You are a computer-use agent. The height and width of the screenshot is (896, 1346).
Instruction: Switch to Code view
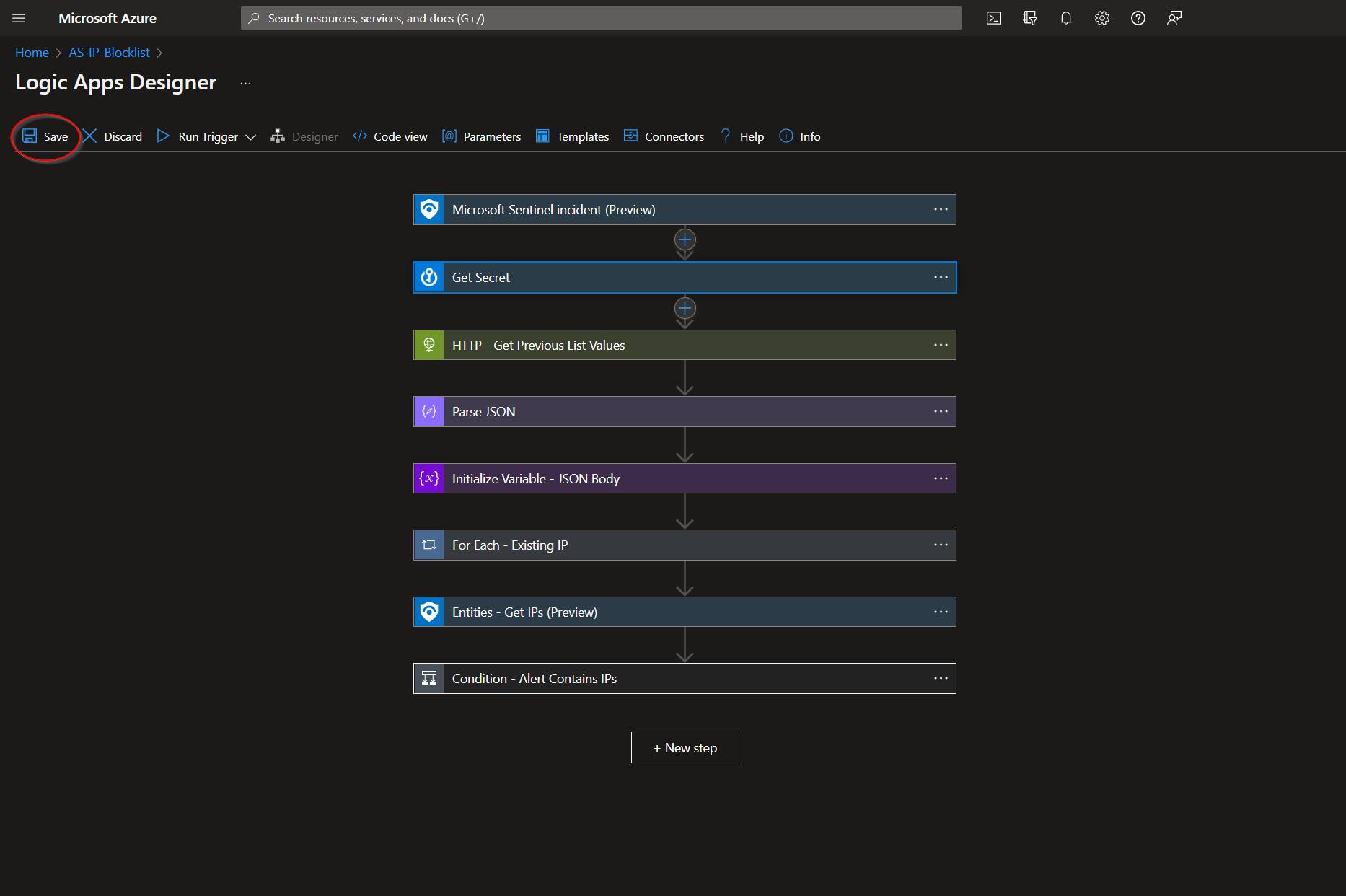(x=390, y=136)
